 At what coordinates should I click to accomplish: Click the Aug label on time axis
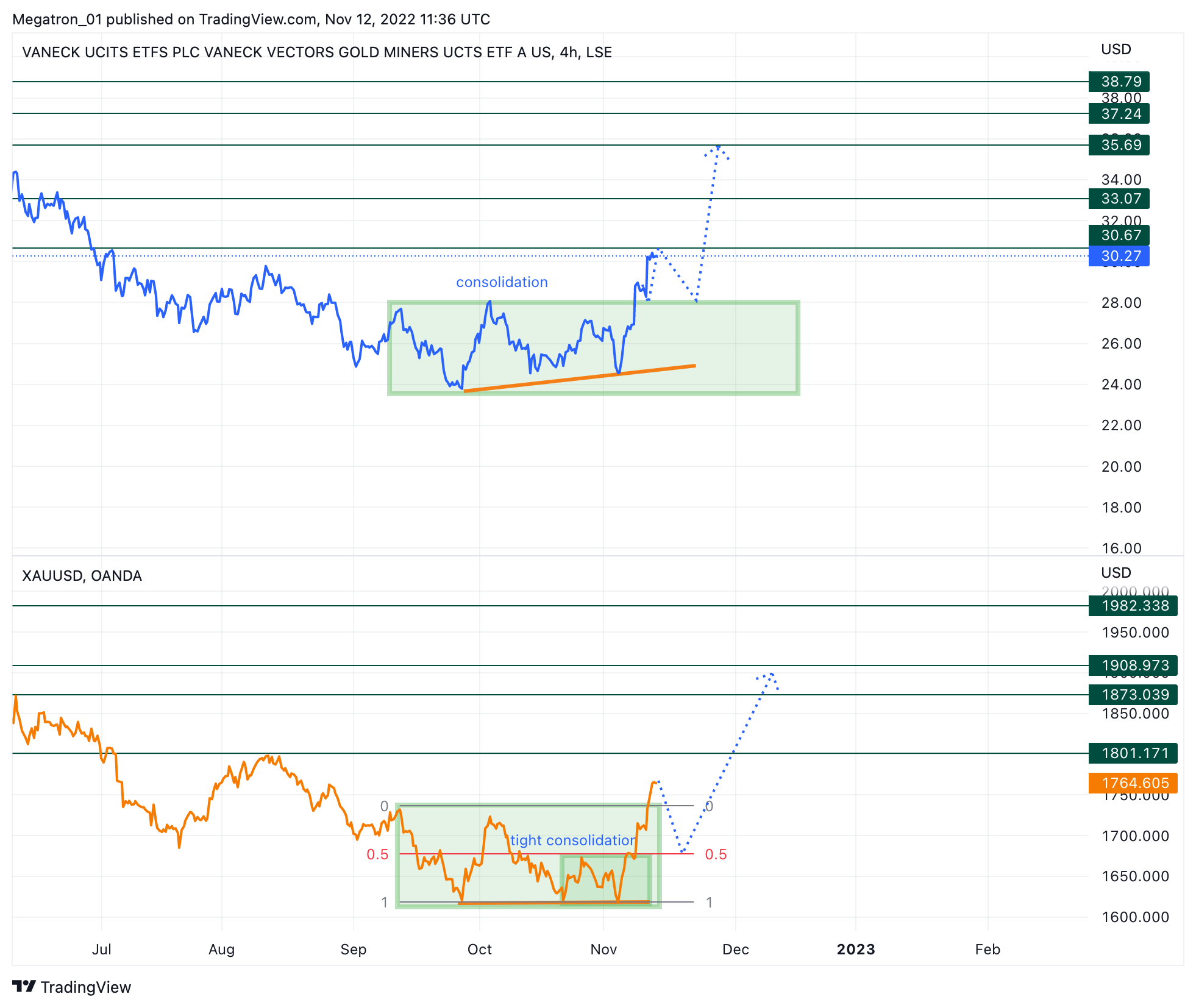(x=221, y=949)
